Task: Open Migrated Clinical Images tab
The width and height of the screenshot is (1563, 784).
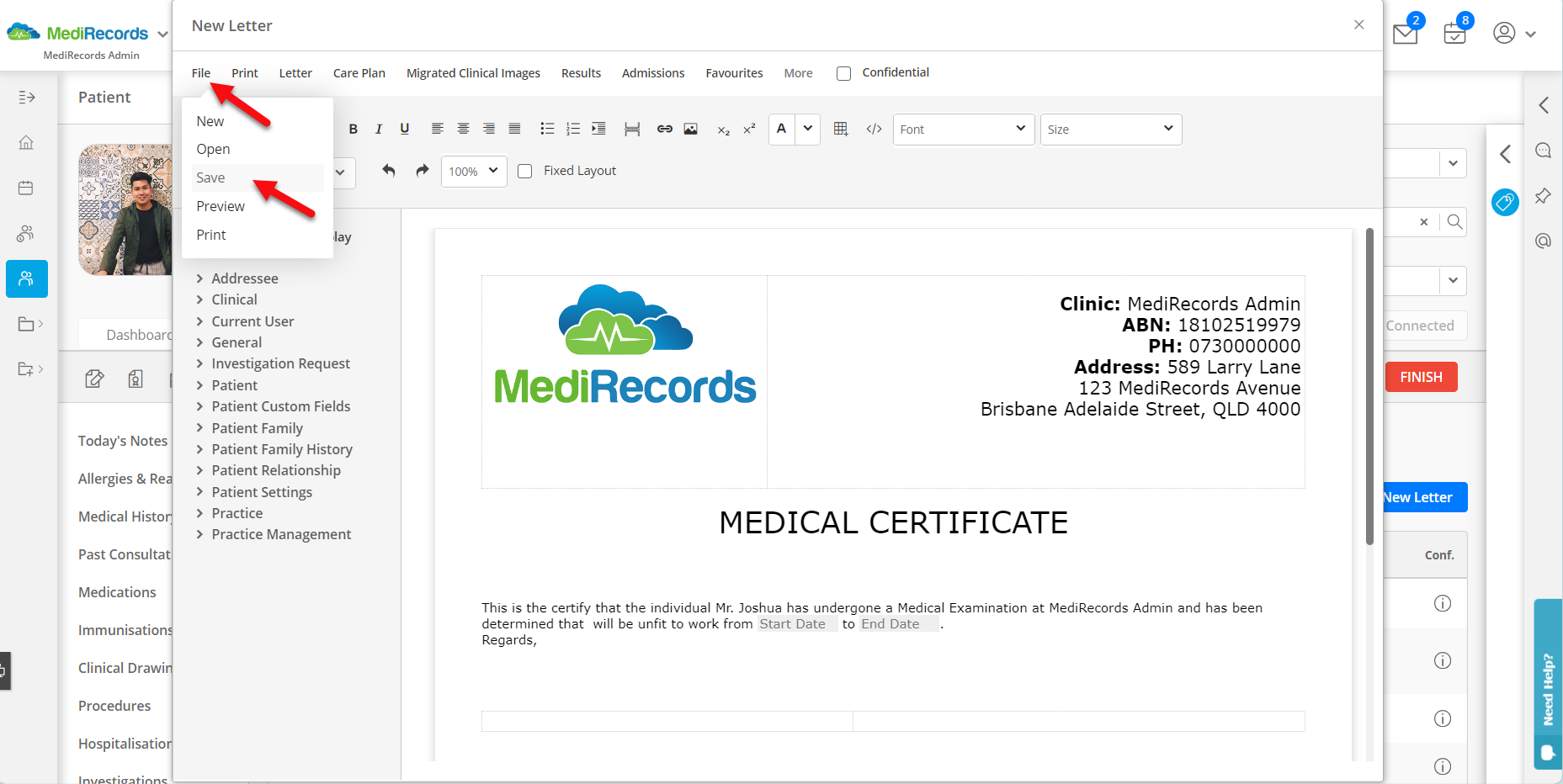Action: click(473, 73)
